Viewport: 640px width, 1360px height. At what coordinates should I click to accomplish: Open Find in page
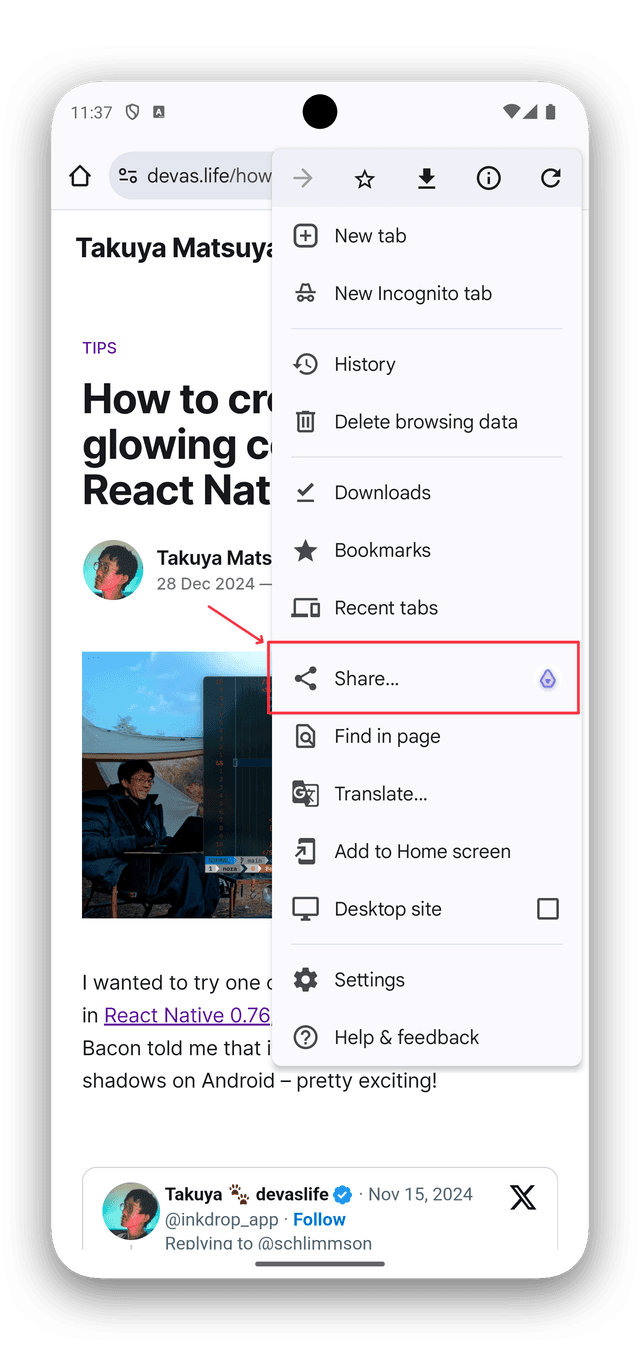[387, 737]
